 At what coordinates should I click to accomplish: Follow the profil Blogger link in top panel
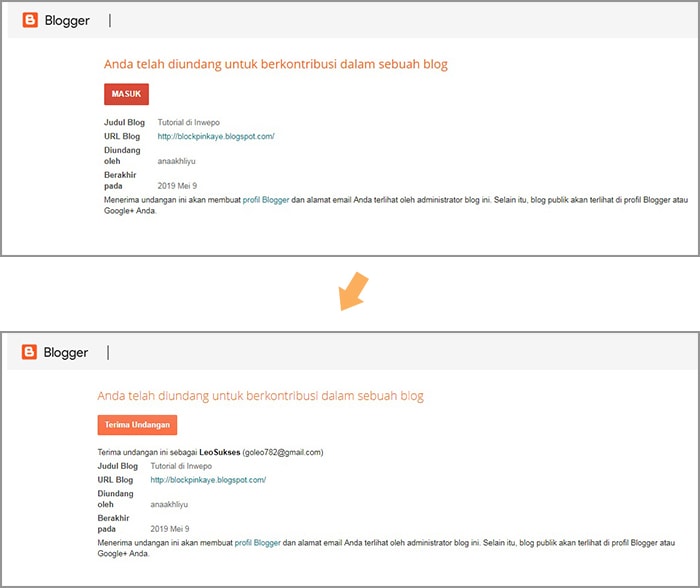(x=266, y=200)
